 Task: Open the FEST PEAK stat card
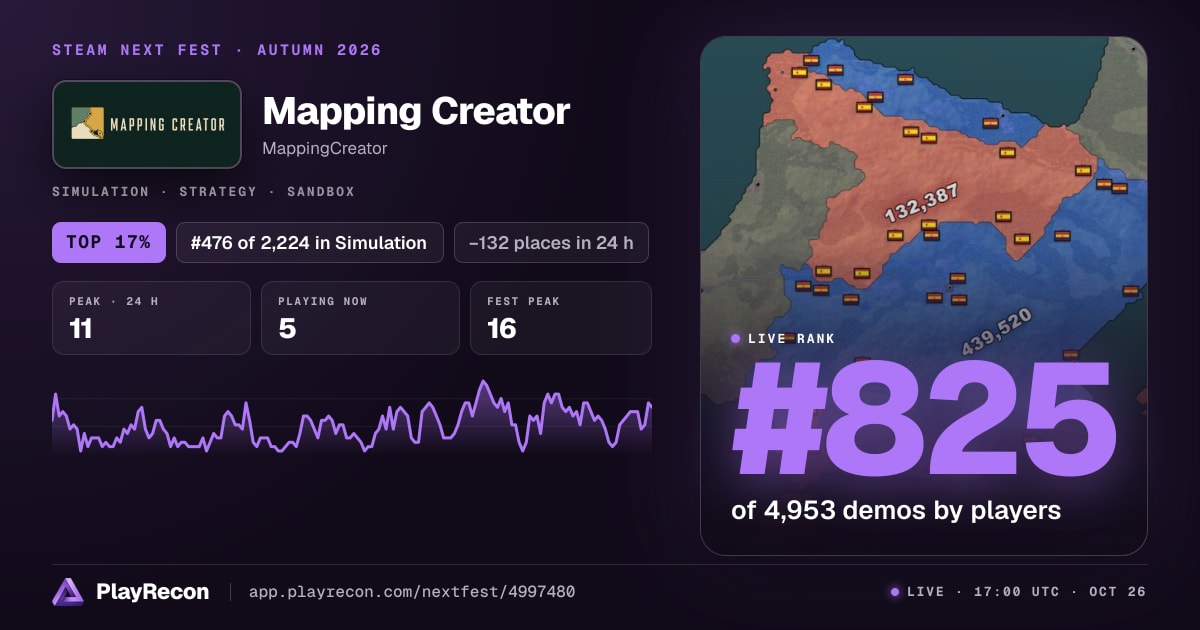click(561, 318)
